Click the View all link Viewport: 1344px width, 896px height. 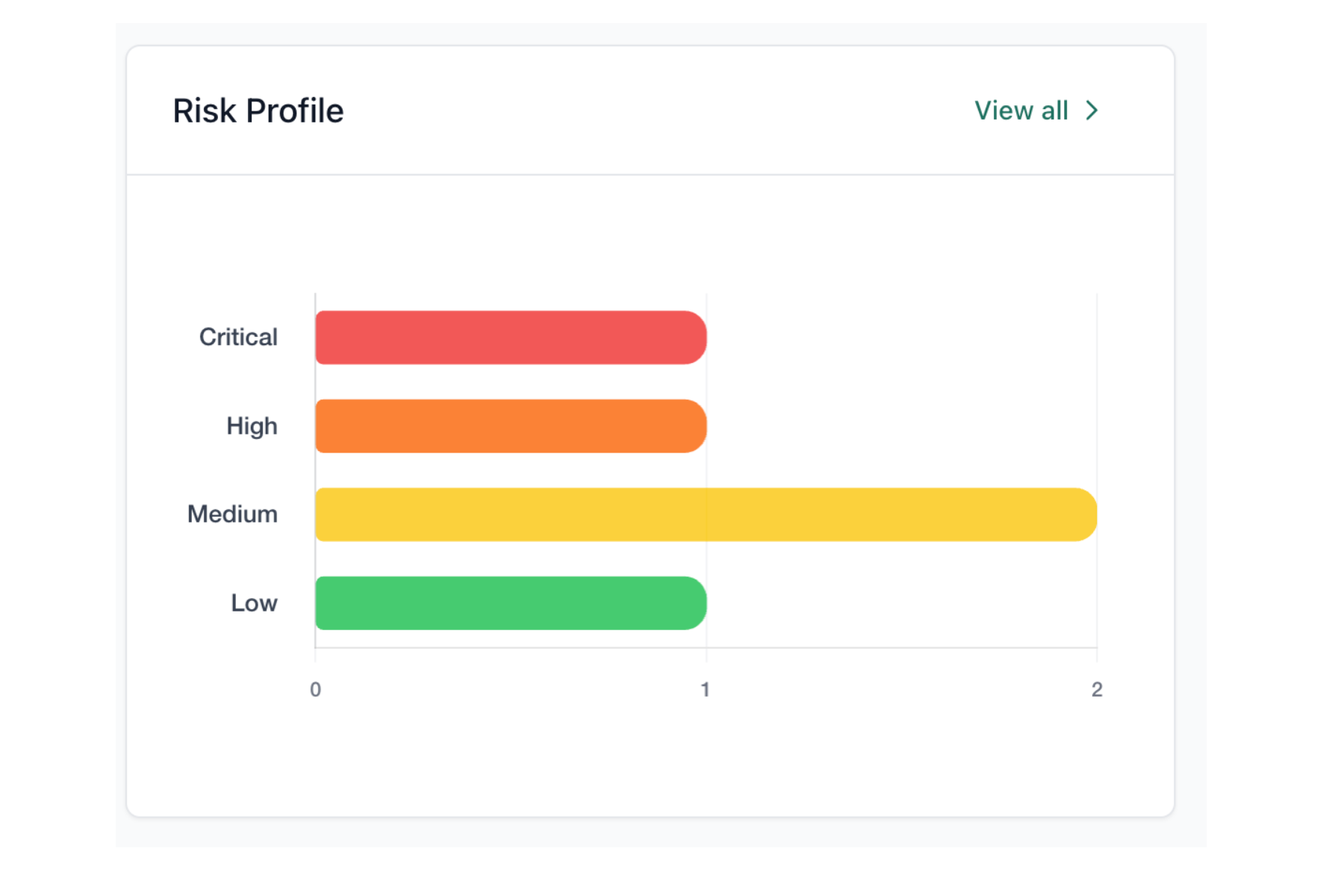pyautogui.click(x=1021, y=111)
